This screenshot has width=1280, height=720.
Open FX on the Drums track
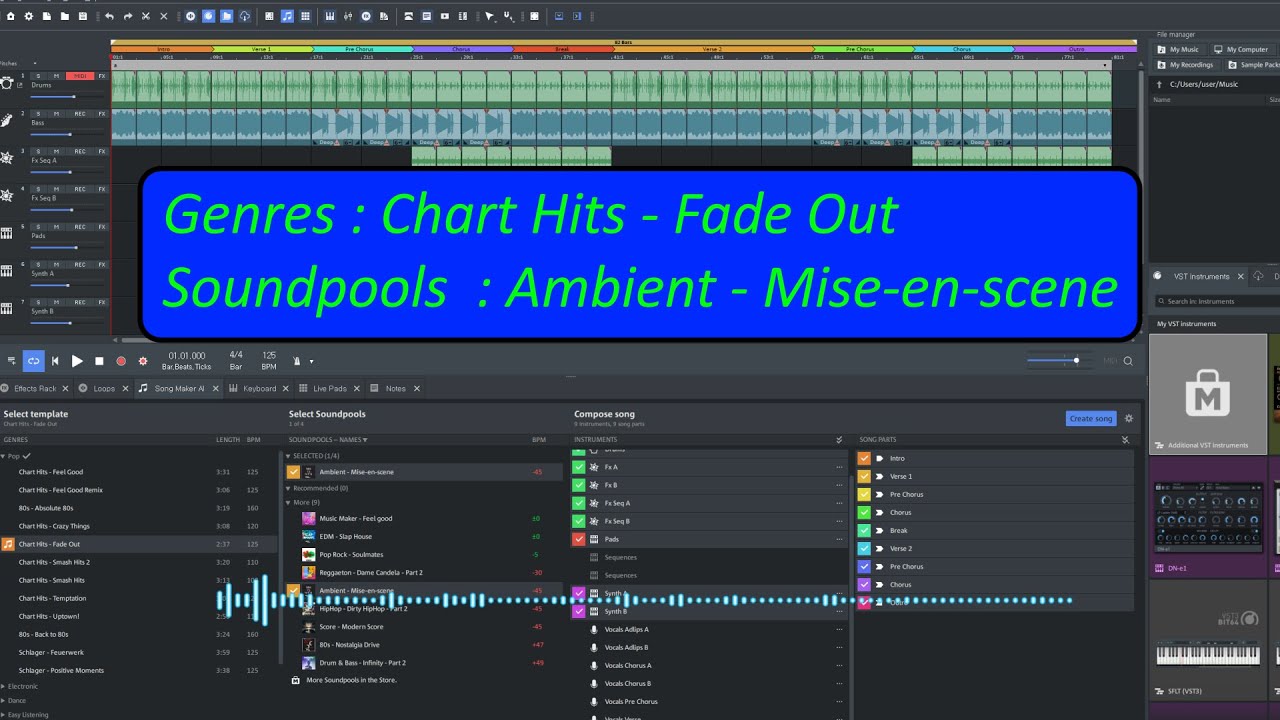click(x=101, y=76)
